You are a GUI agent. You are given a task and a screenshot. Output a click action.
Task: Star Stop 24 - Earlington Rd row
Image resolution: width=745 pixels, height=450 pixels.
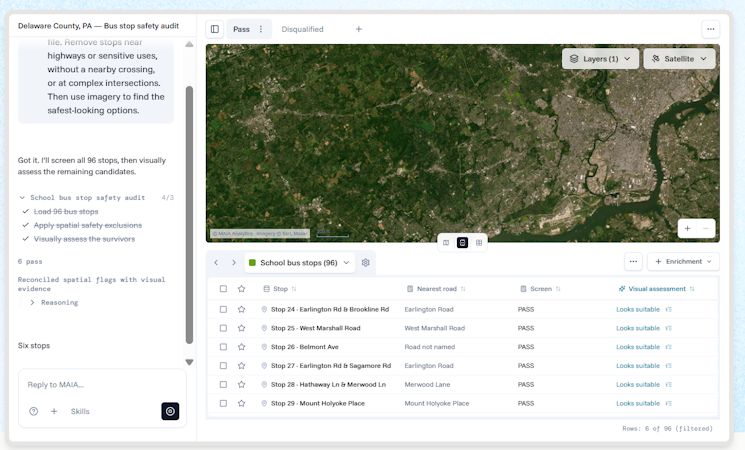(241, 309)
